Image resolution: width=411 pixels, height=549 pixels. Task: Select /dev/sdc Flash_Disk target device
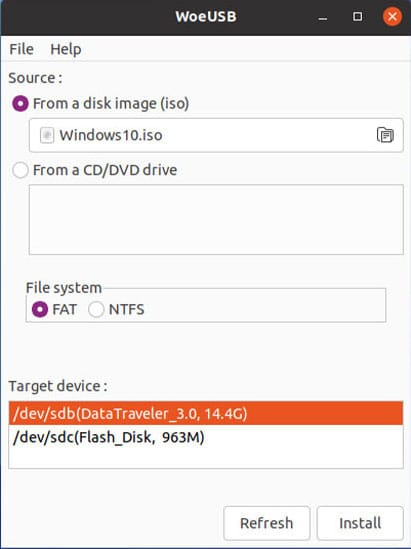point(206,437)
